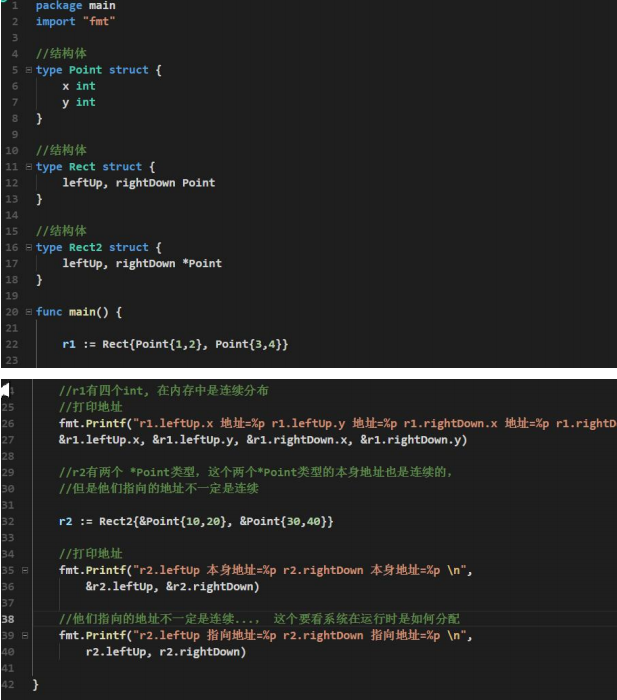Click line number 38 in gutter

point(8,619)
